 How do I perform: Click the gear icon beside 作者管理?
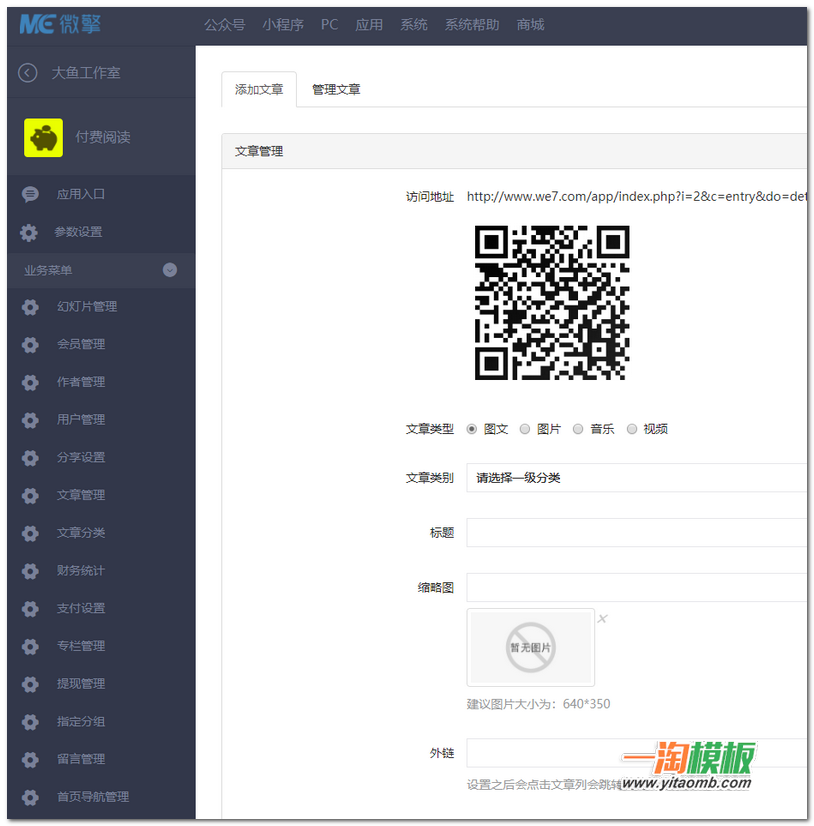30,382
